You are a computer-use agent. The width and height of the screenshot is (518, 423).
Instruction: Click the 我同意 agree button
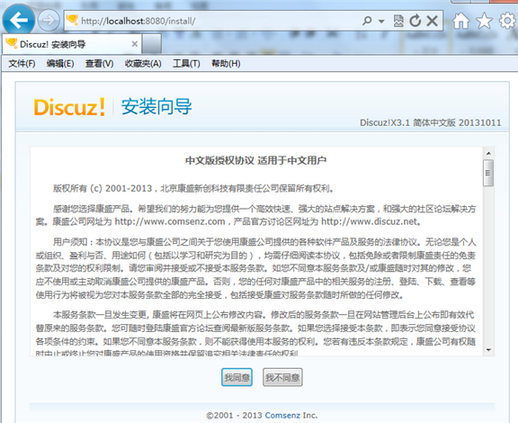click(237, 377)
